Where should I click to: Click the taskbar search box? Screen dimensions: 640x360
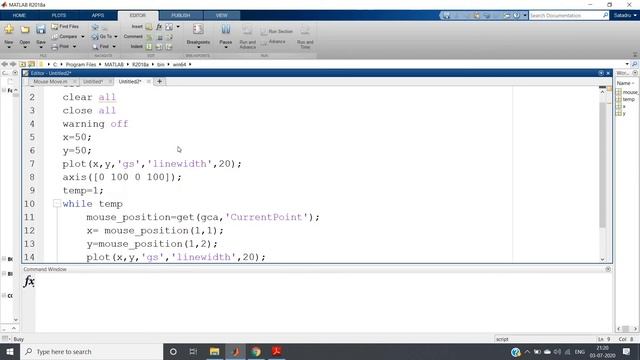coord(91,351)
